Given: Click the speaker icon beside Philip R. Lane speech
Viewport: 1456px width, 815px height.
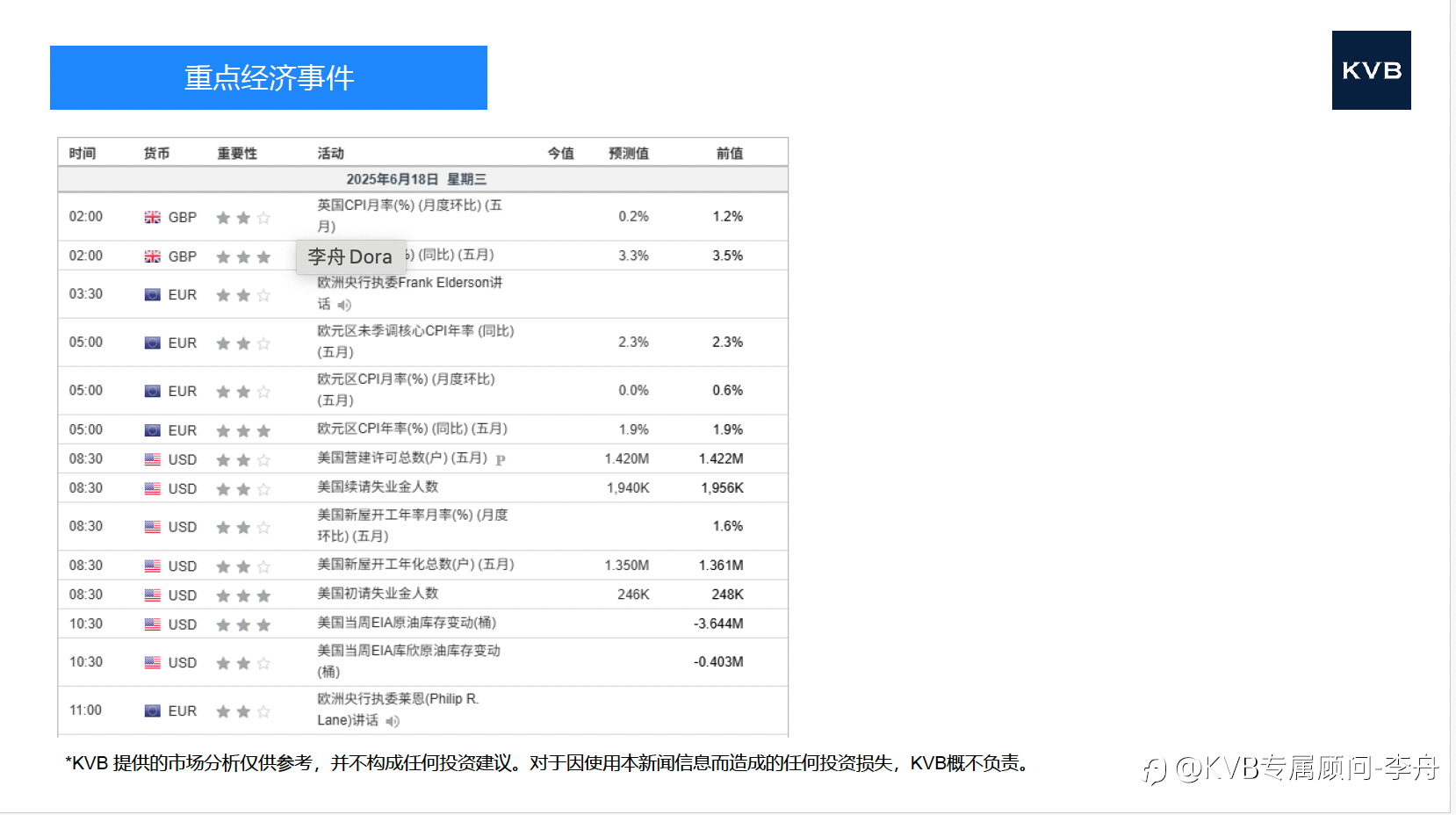Looking at the screenshot, I should coord(393,721).
